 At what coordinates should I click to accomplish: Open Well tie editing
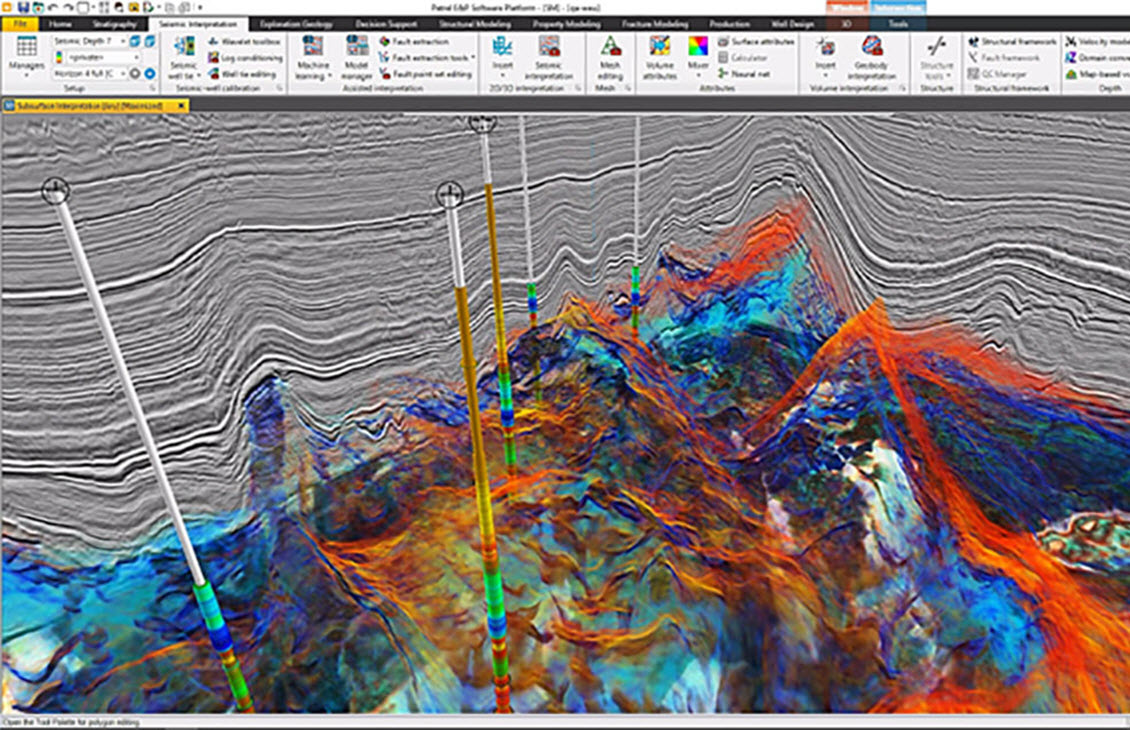tap(243, 74)
